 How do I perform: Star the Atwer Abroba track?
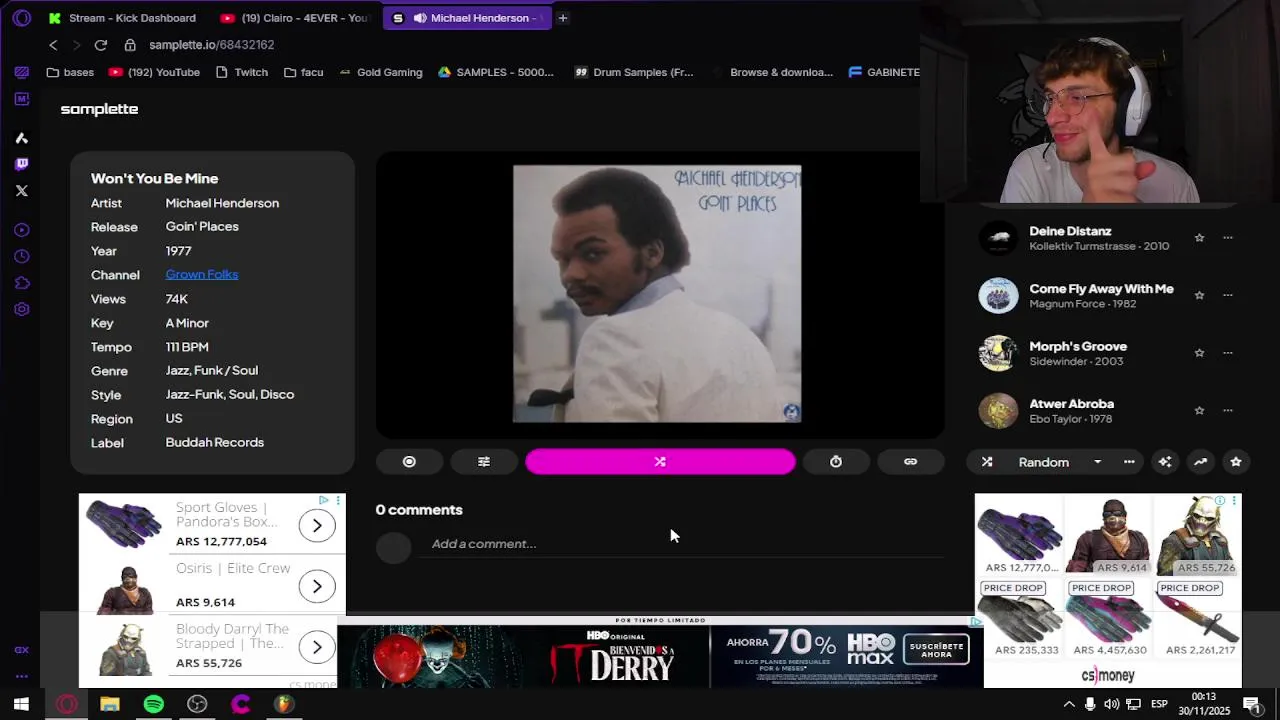click(x=1199, y=410)
